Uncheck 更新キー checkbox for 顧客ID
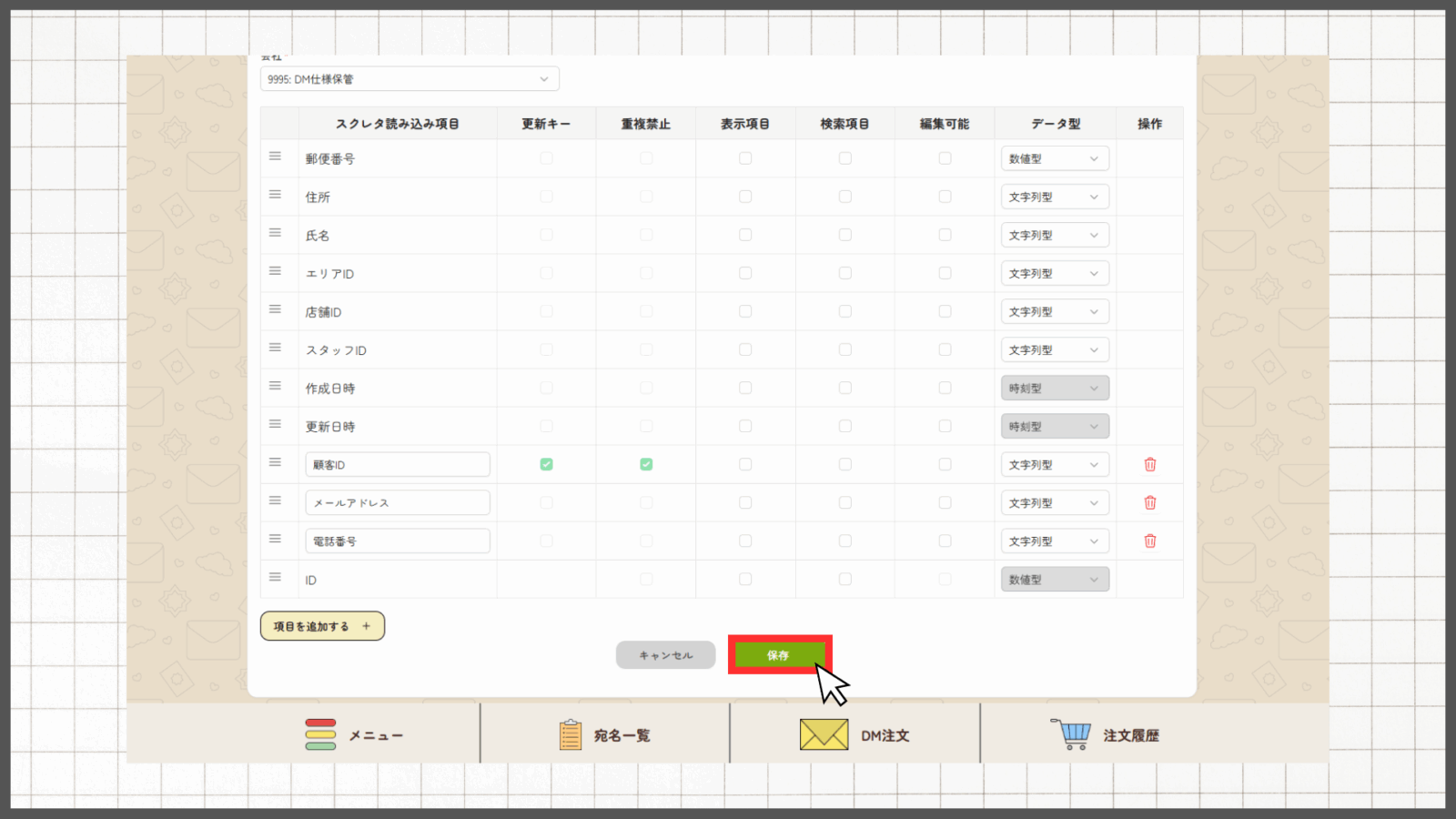Viewport: 1456px width, 819px height. pos(546,464)
